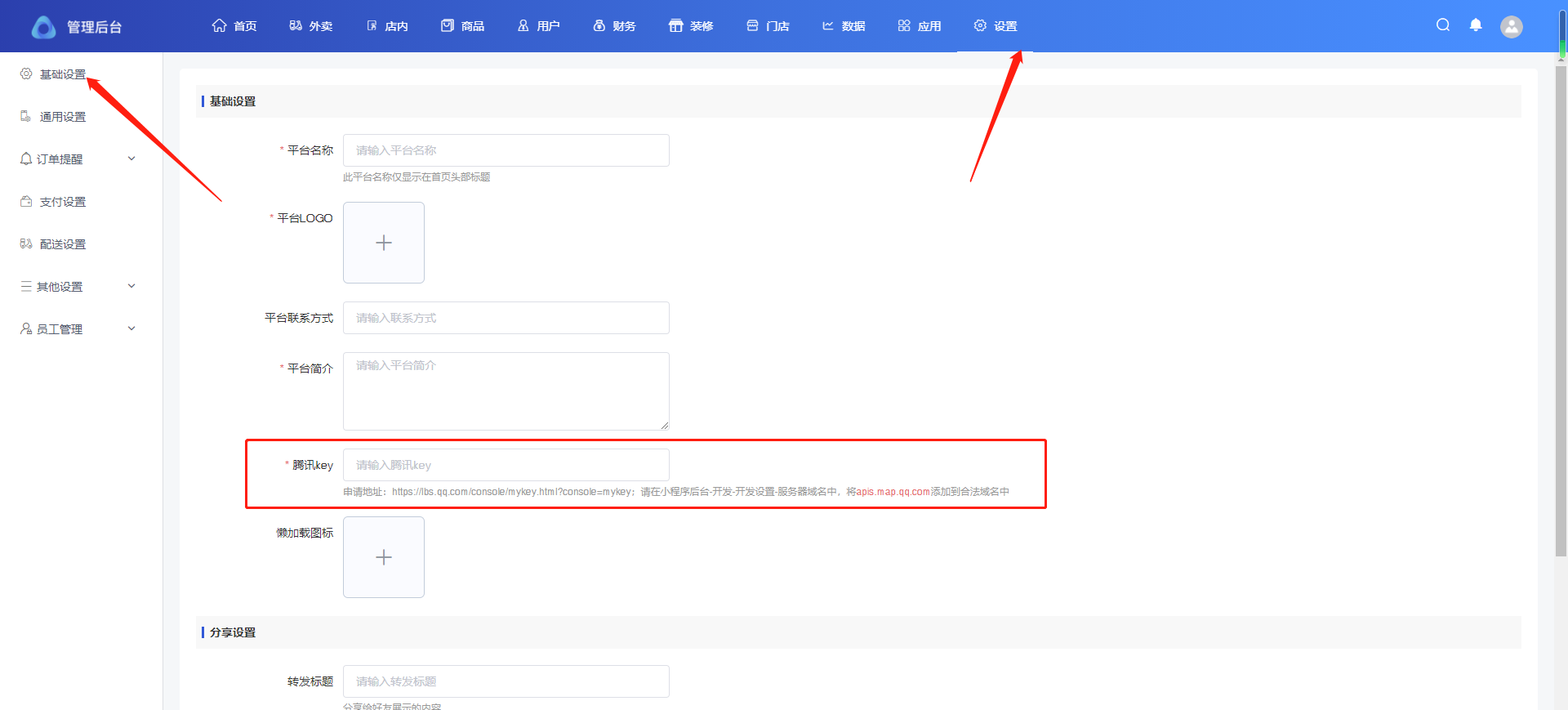Focus the 平台名称 input field
Viewport: 1568px width, 710px height.
(506, 150)
